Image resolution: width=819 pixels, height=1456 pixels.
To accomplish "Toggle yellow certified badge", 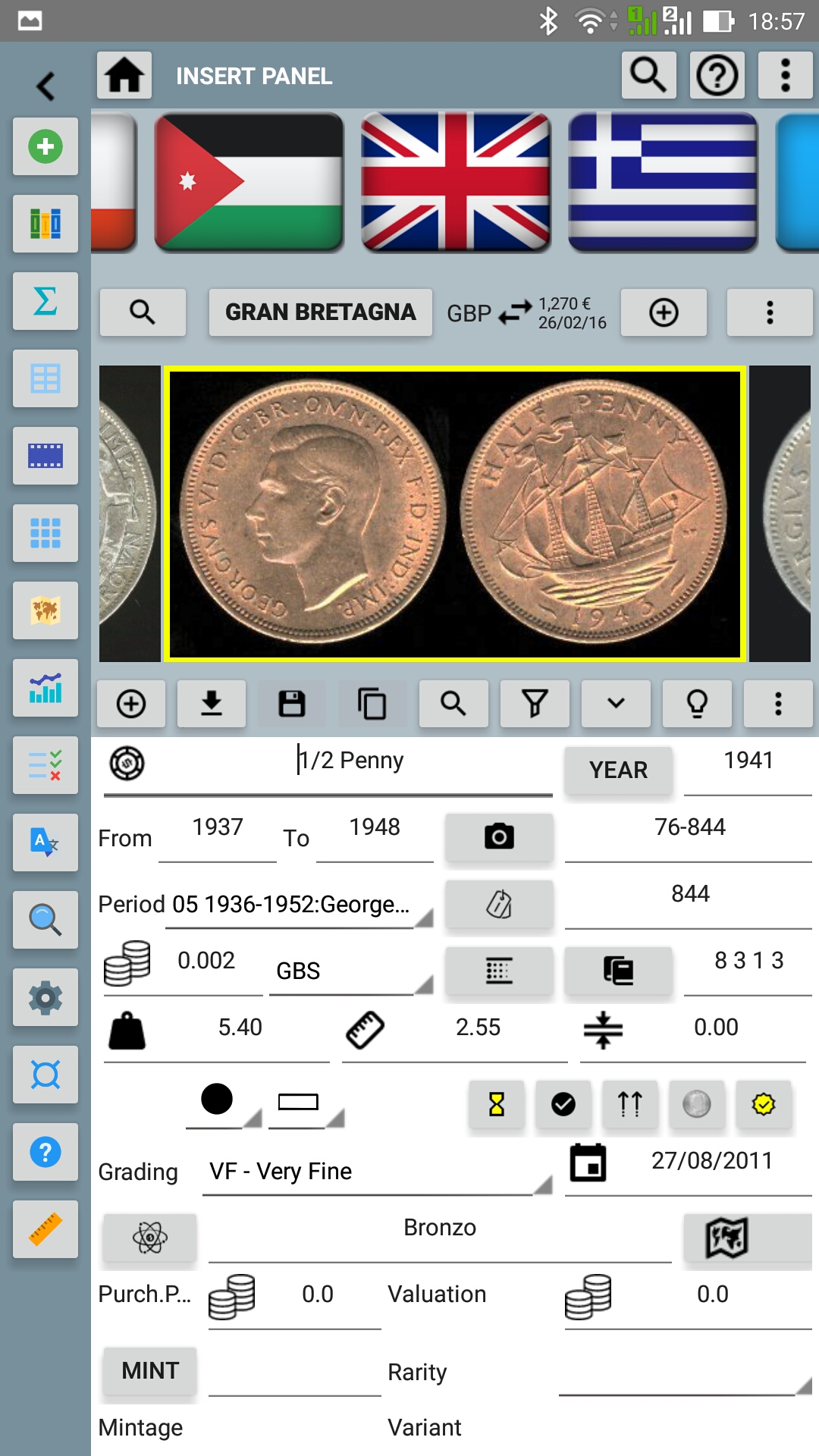I will tap(764, 1104).
